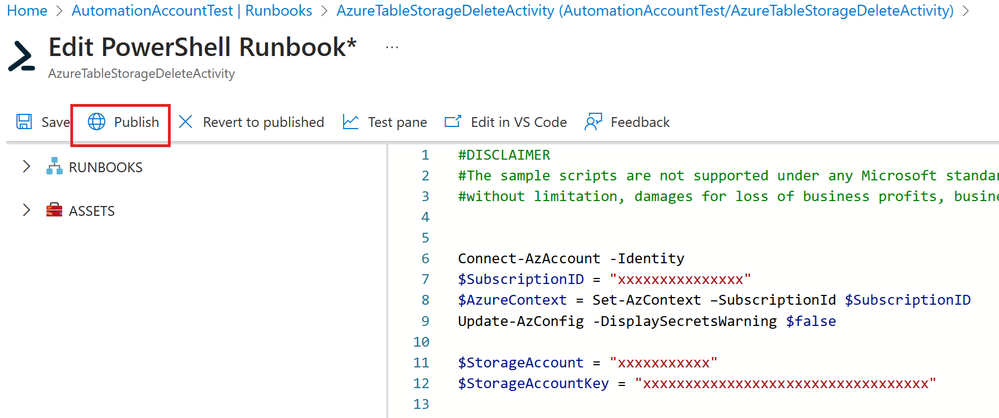Click the $StorageAccountKey variable on line 12

(533, 384)
